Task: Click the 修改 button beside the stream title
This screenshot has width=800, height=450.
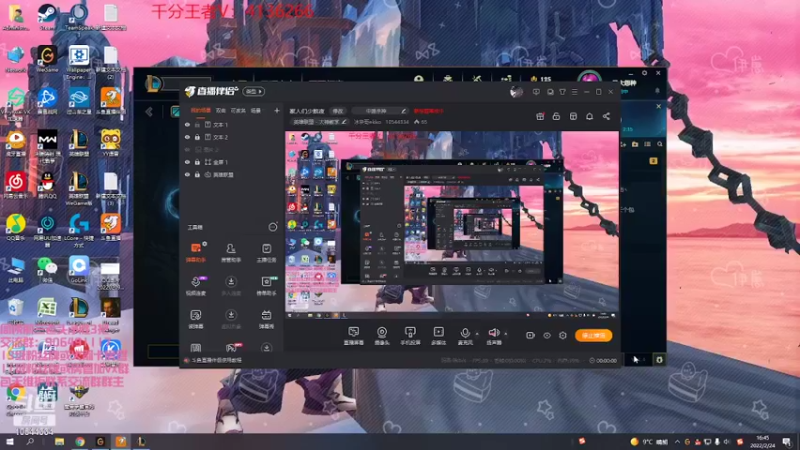Action: click(338, 111)
